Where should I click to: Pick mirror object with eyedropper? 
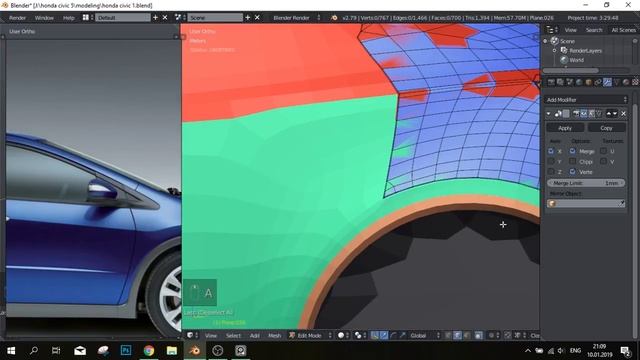click(x=622, y=203)
